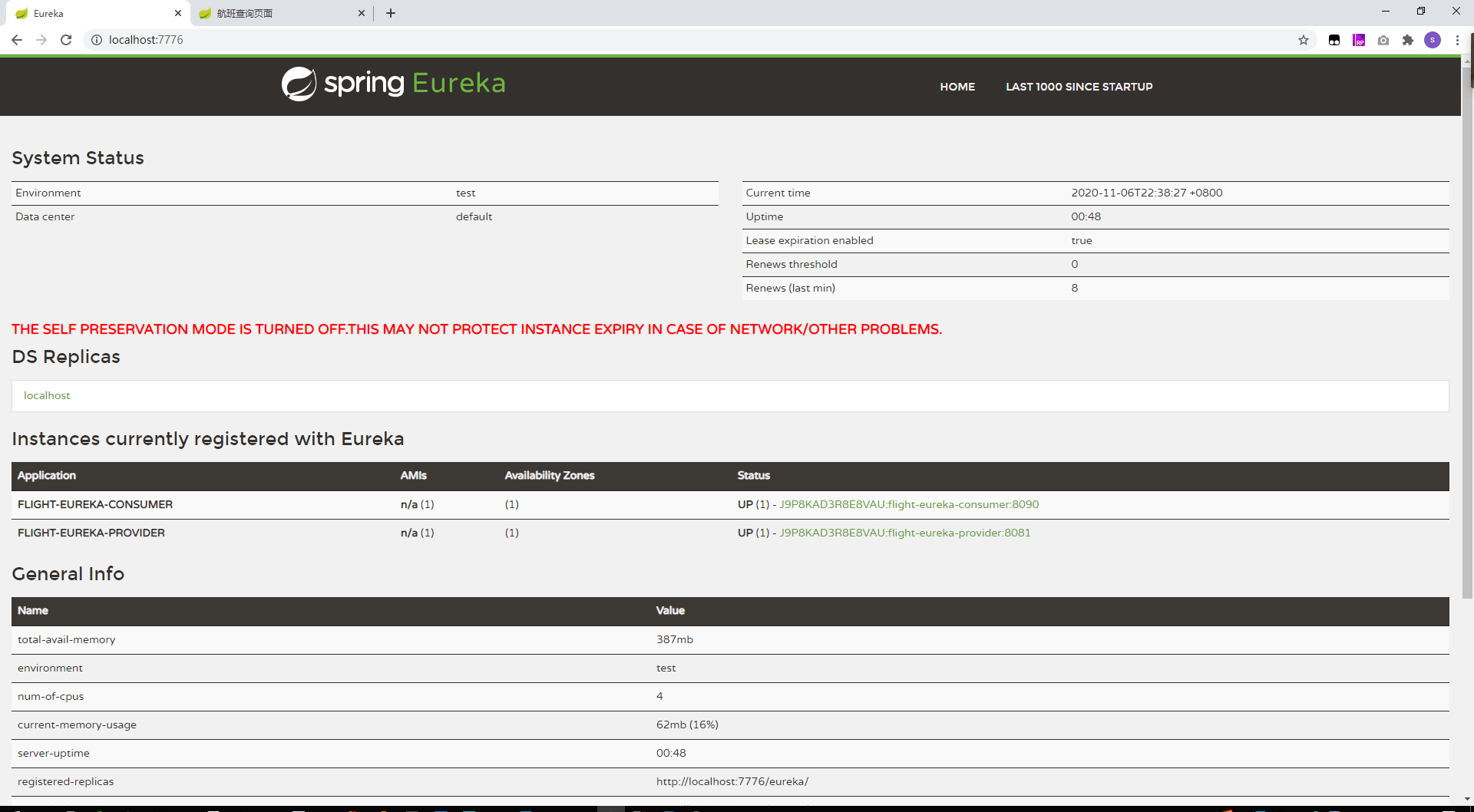This screenshot has height=812, width=1474.
Task: Click the AMIs column header
Action: tap(414, 476)
